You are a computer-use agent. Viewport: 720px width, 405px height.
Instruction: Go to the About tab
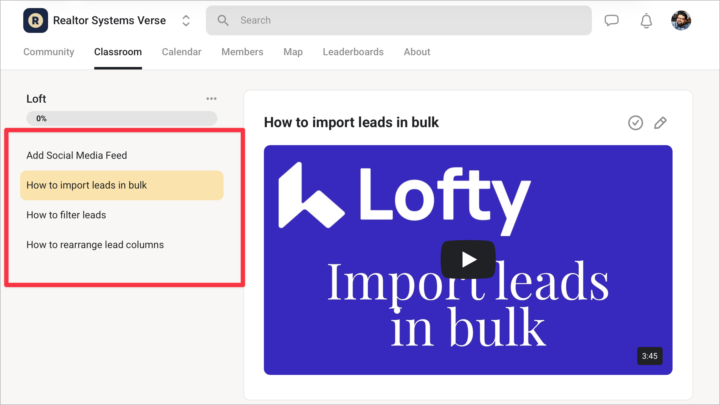point(417,52)
